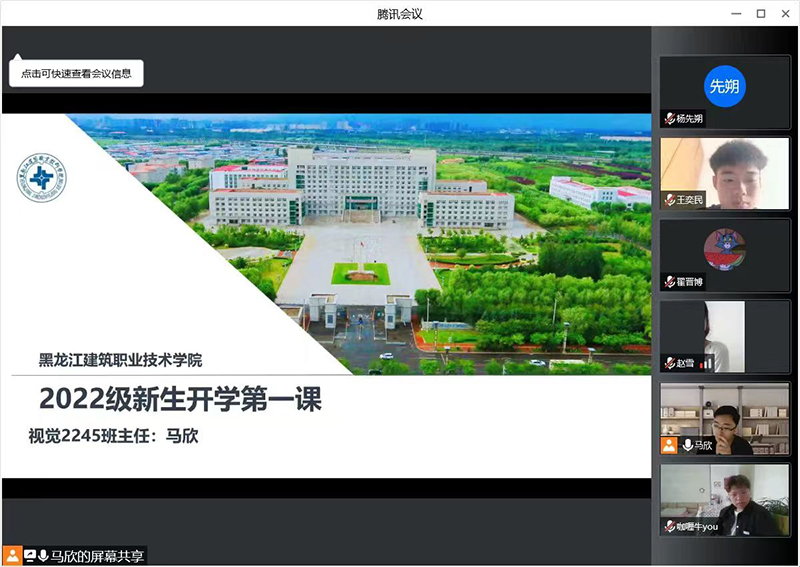Open 杨先朔 participant video tile

[x=724, y=92]
